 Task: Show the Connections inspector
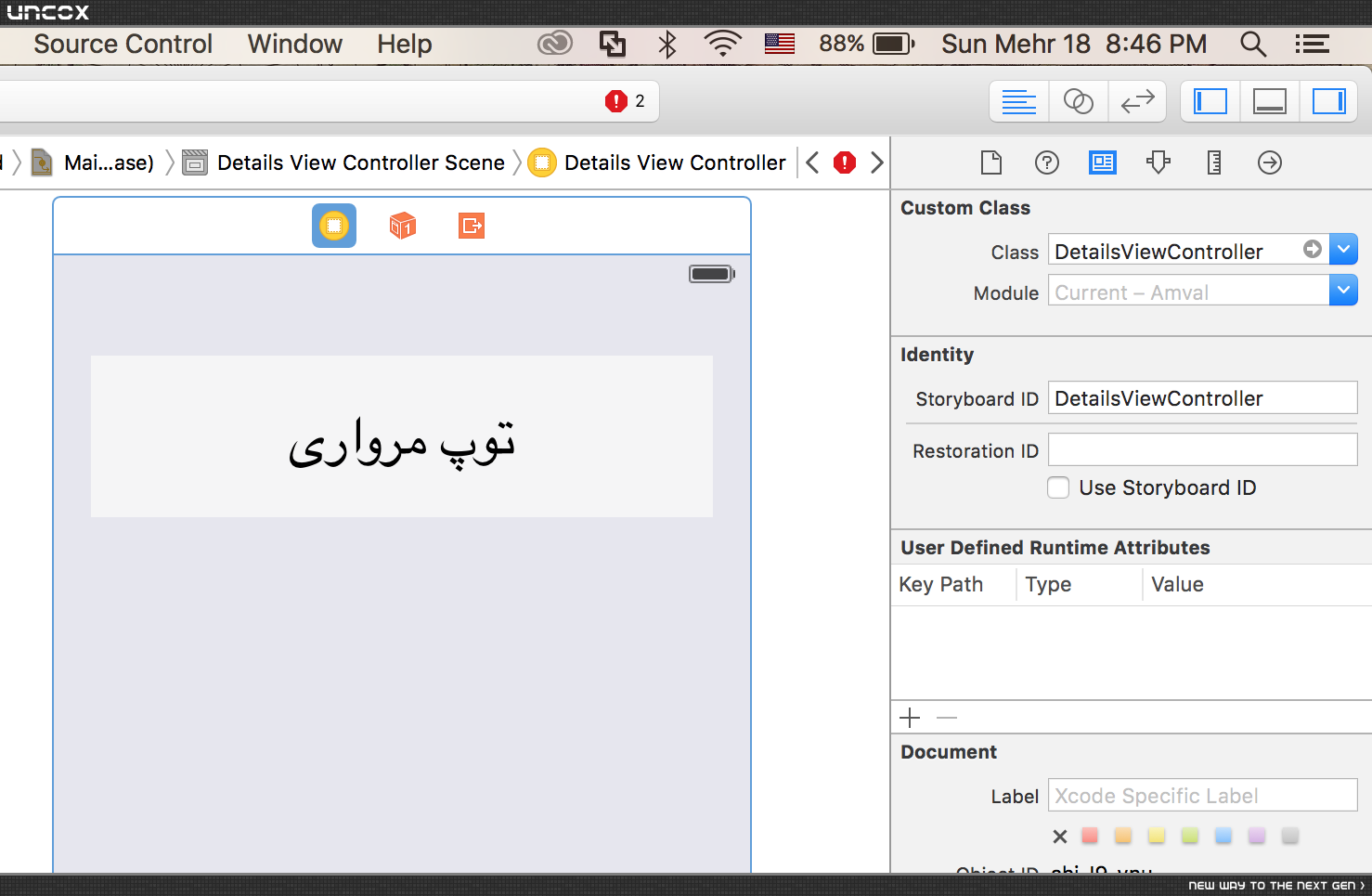click(x=1270, y=163)
